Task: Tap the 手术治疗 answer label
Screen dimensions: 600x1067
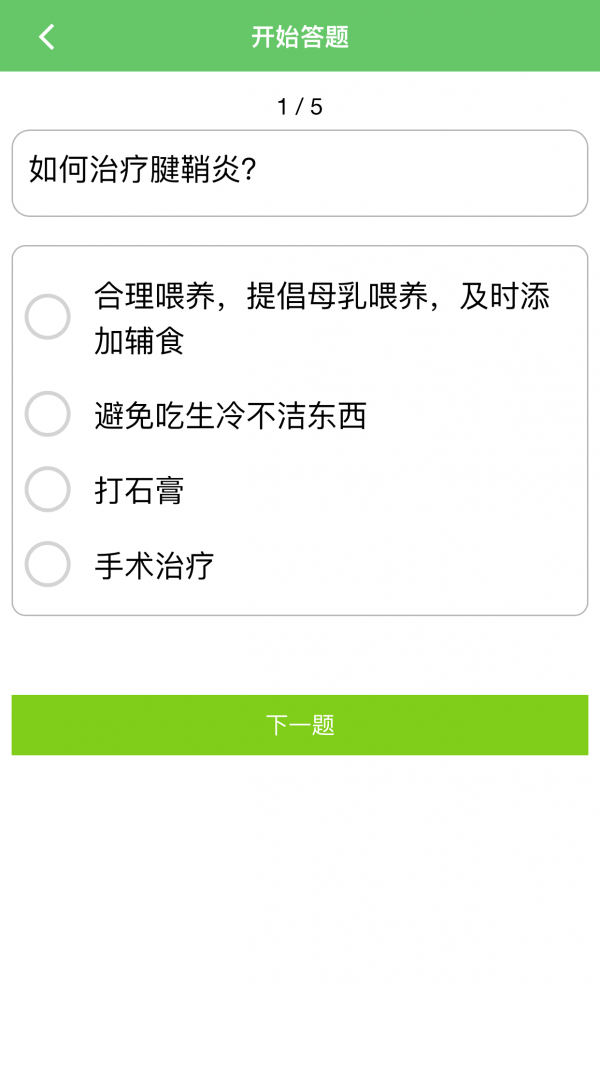Action: pyautogui.click(x=154, y=566)
